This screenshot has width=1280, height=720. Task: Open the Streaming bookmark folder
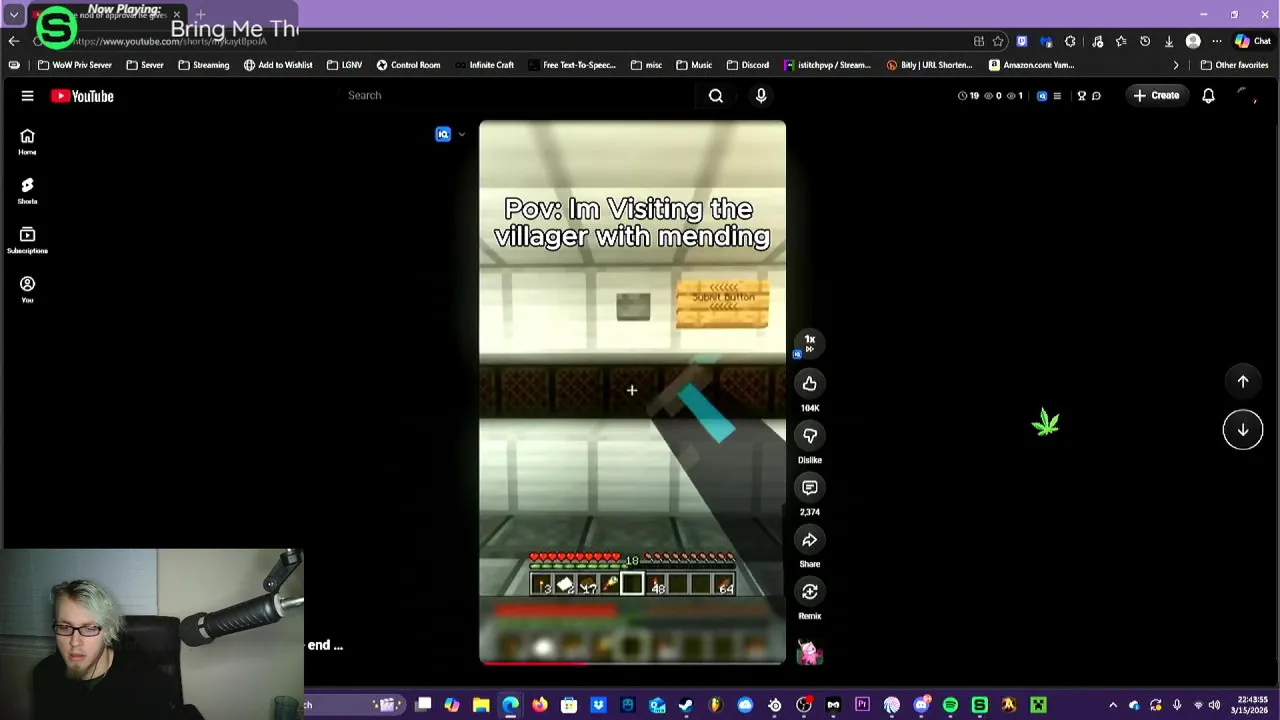(204, 65)
